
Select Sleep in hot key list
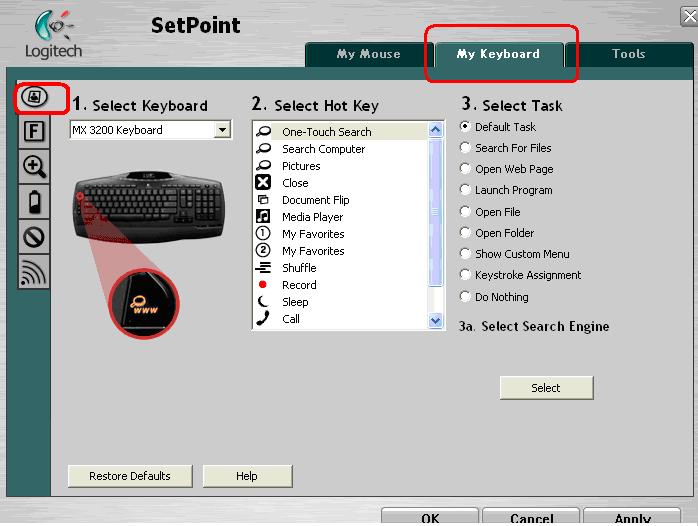[x=341, y=302]
